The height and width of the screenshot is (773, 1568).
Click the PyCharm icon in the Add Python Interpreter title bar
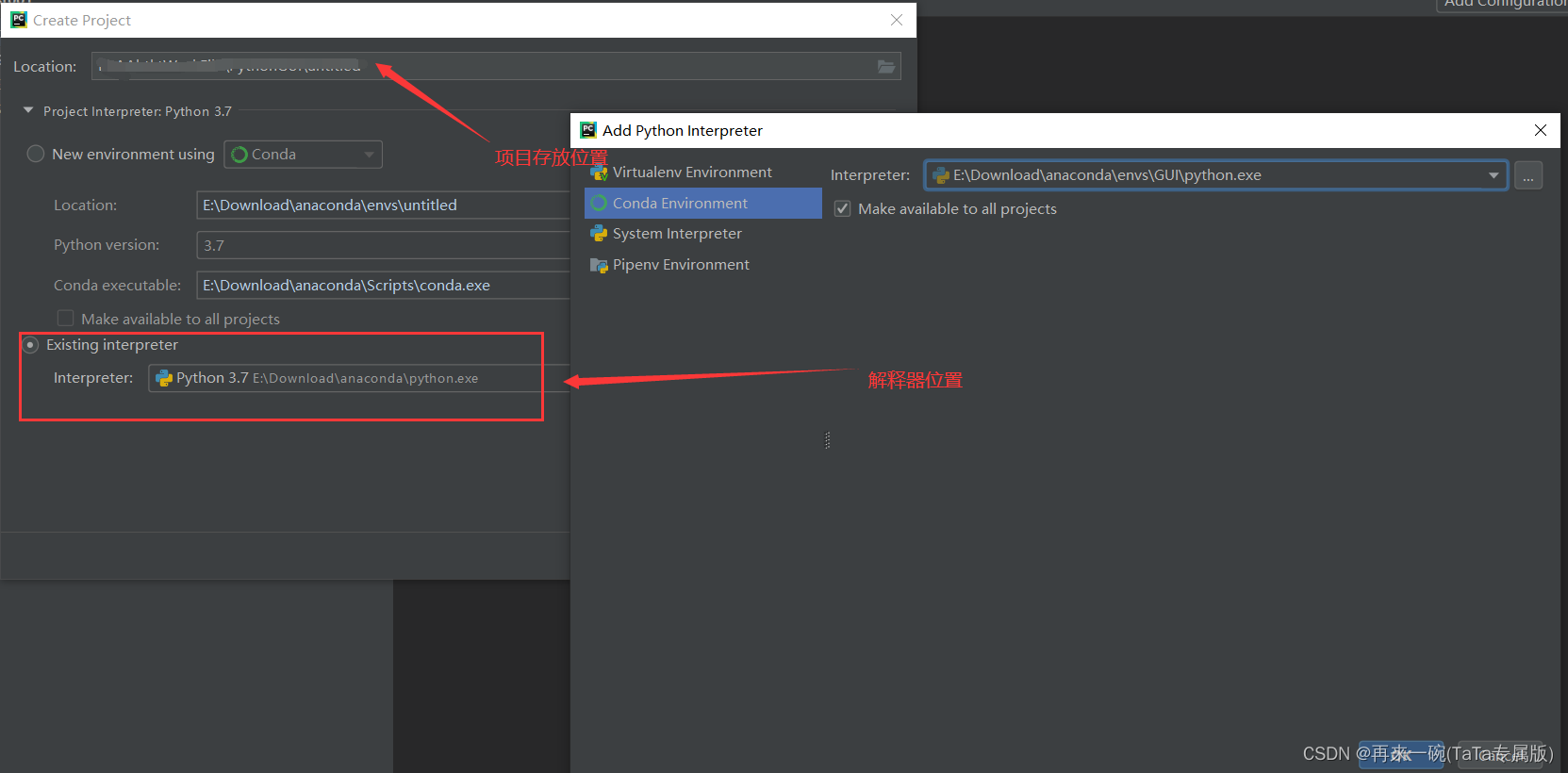[588, 130]
